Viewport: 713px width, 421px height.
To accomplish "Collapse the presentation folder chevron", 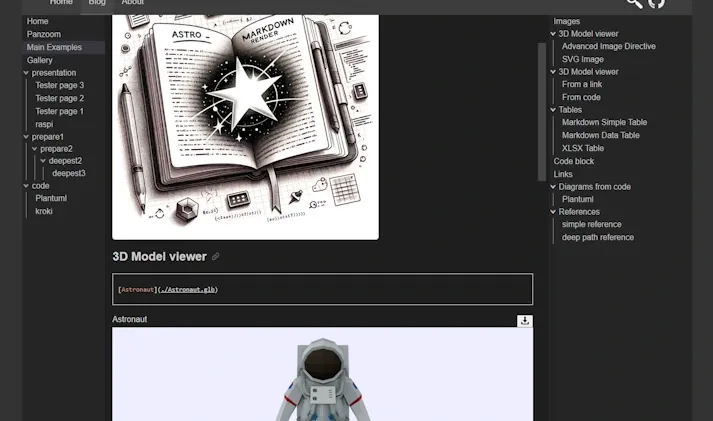I will pos(27,73).
